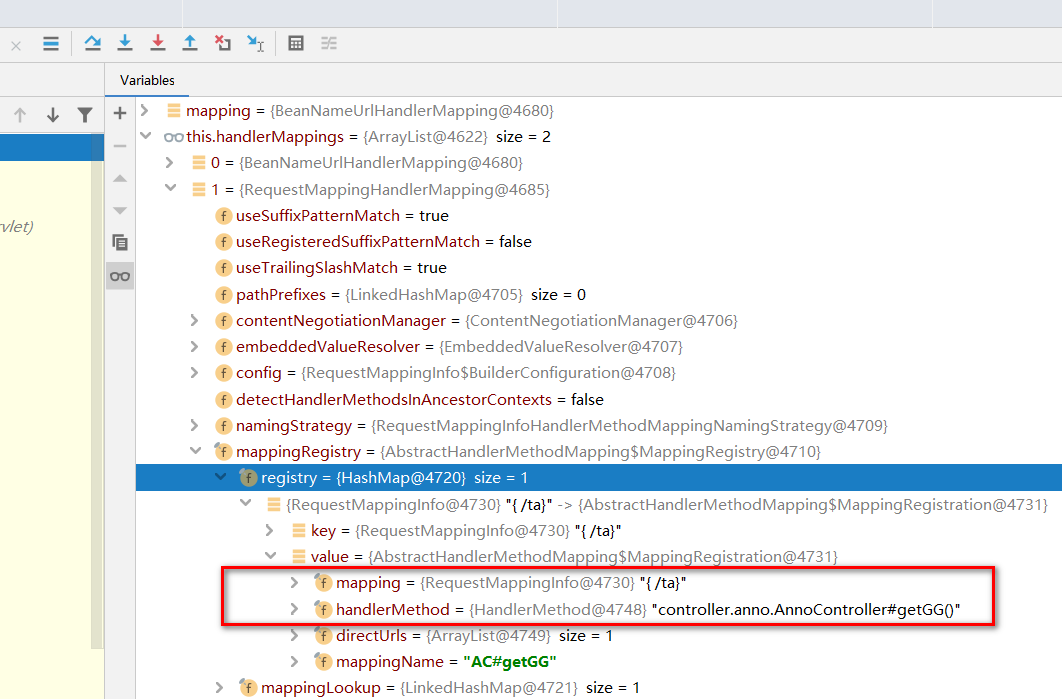Go to next frame with down arrow
Viewport: 1062px width, 699px height.
[x=53, y=115]
